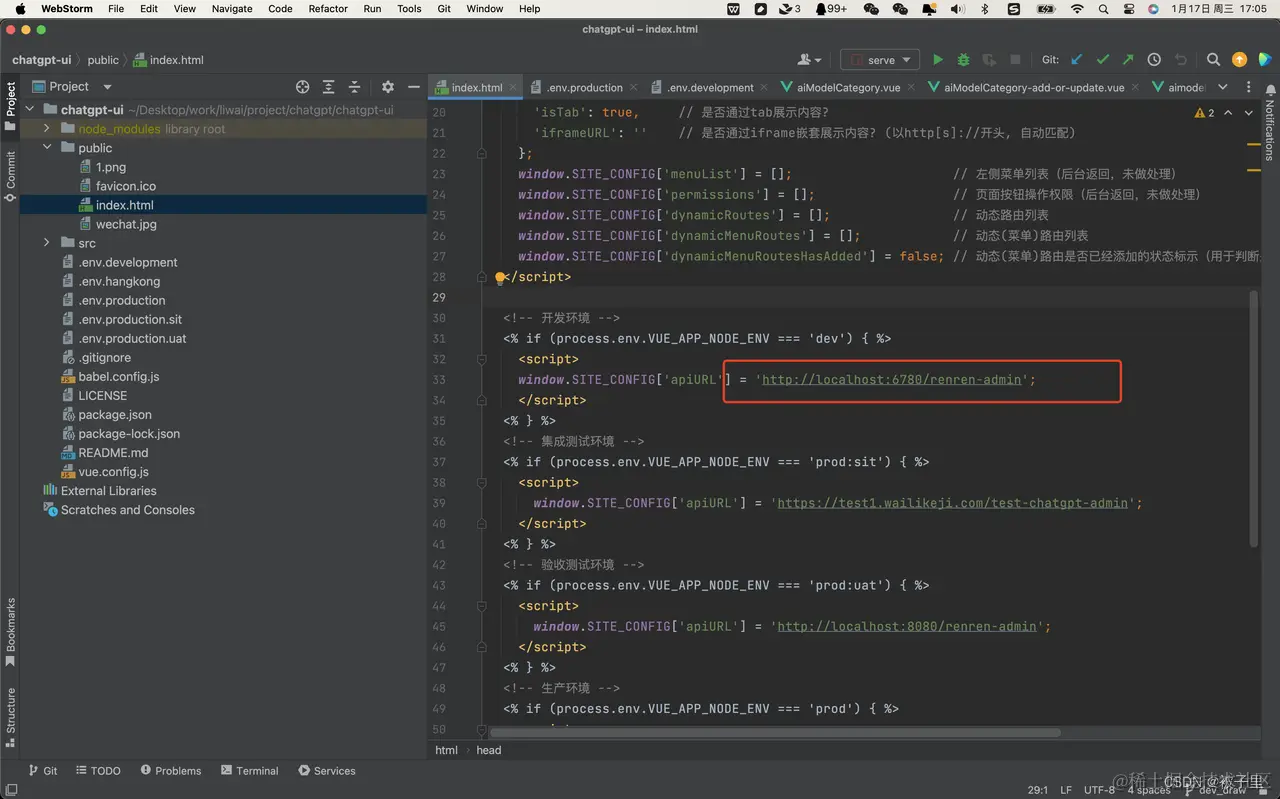Screen dimensions: 1280x799
Task: Toggle the Services tool window at the bottom
Action: click(x=326, y=771)
